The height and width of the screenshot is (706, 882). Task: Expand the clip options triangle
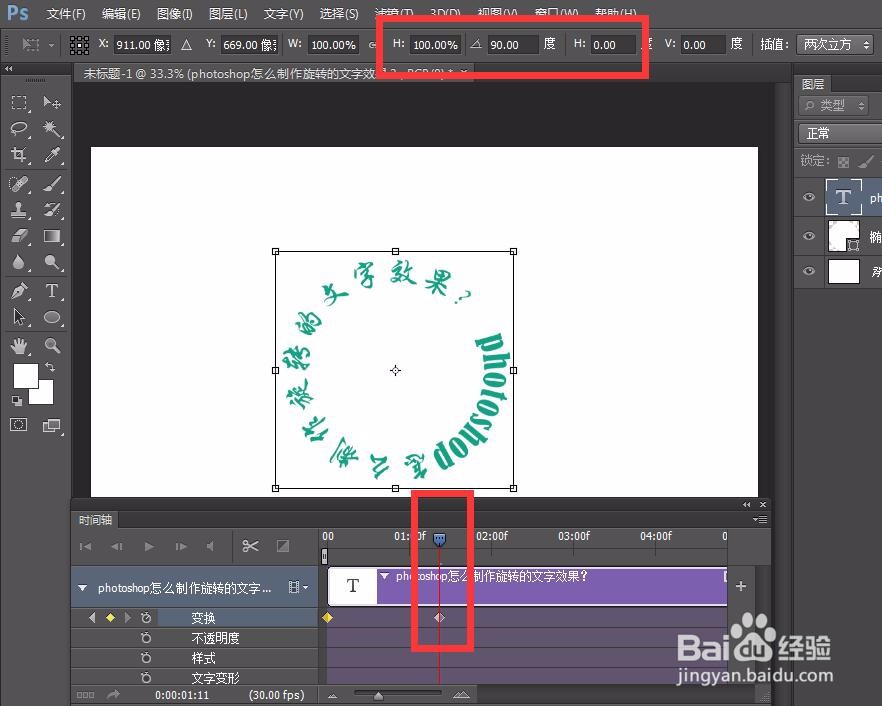385,576
